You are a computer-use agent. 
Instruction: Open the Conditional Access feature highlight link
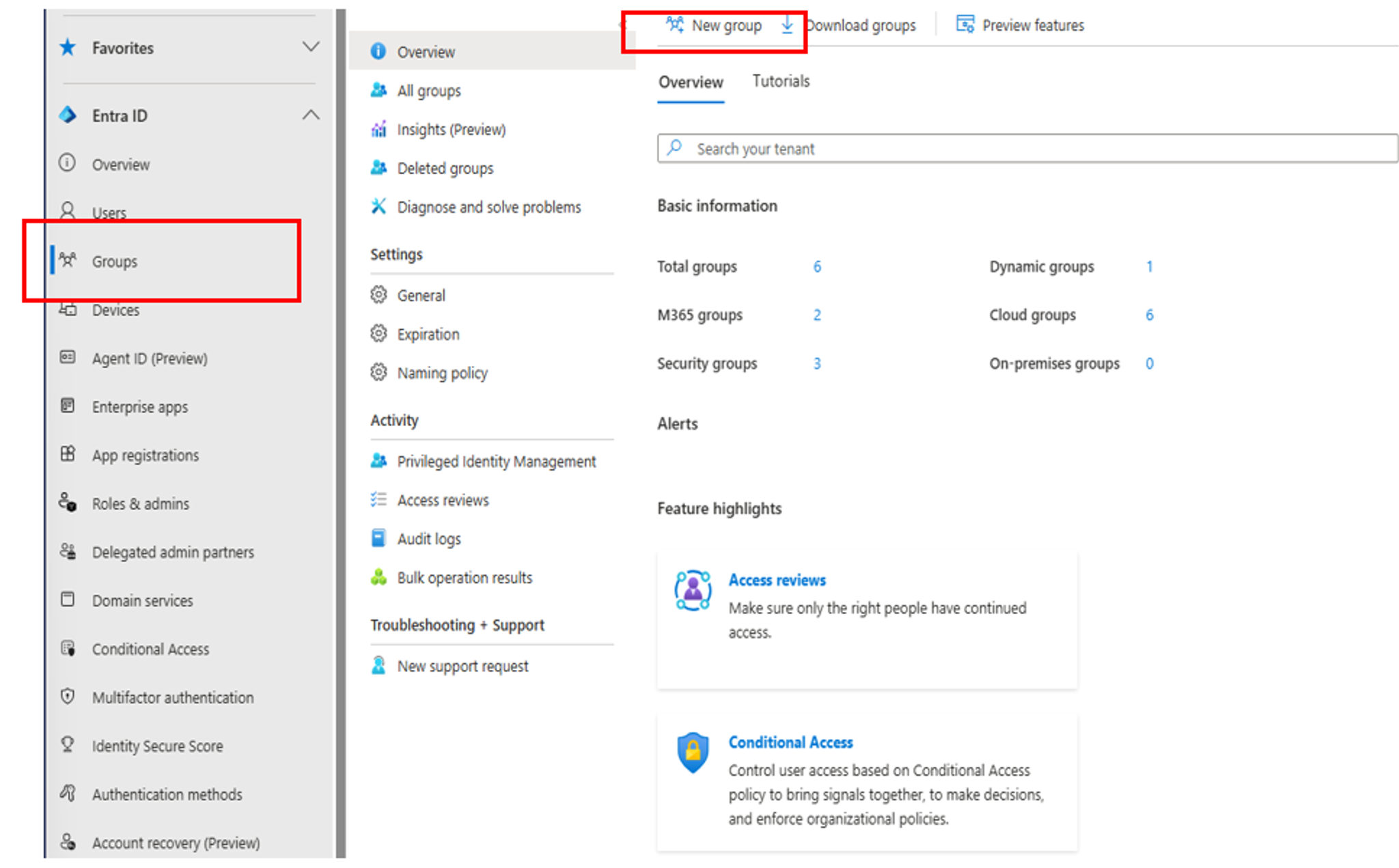click(x=790, y=742)
